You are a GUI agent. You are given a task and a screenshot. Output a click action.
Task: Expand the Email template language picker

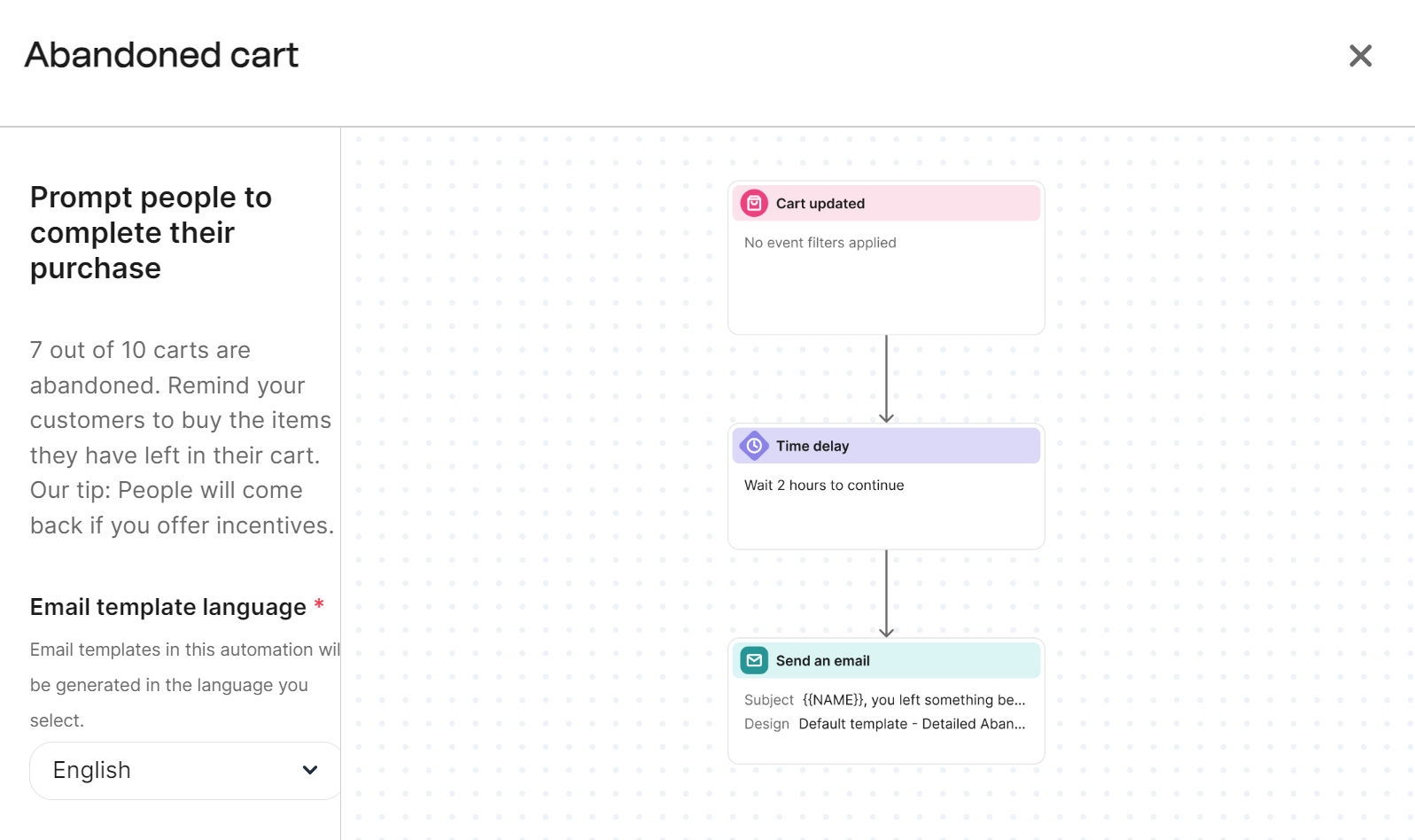tap(184, 770)
